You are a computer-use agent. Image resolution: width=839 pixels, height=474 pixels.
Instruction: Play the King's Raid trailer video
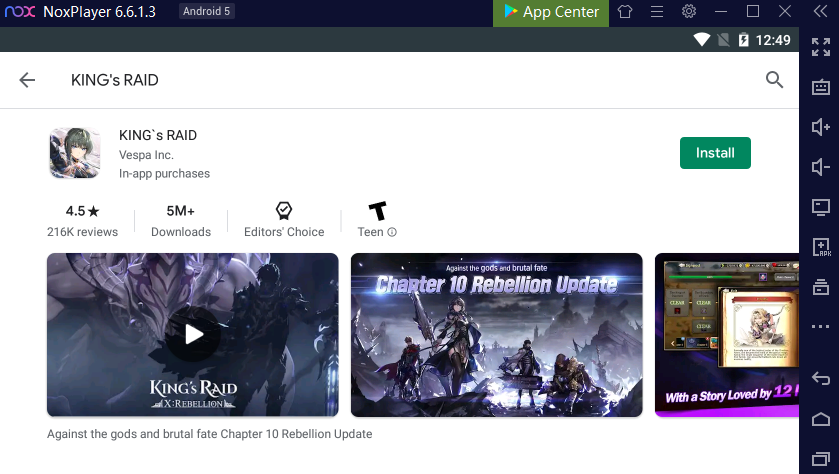(193, 335)
